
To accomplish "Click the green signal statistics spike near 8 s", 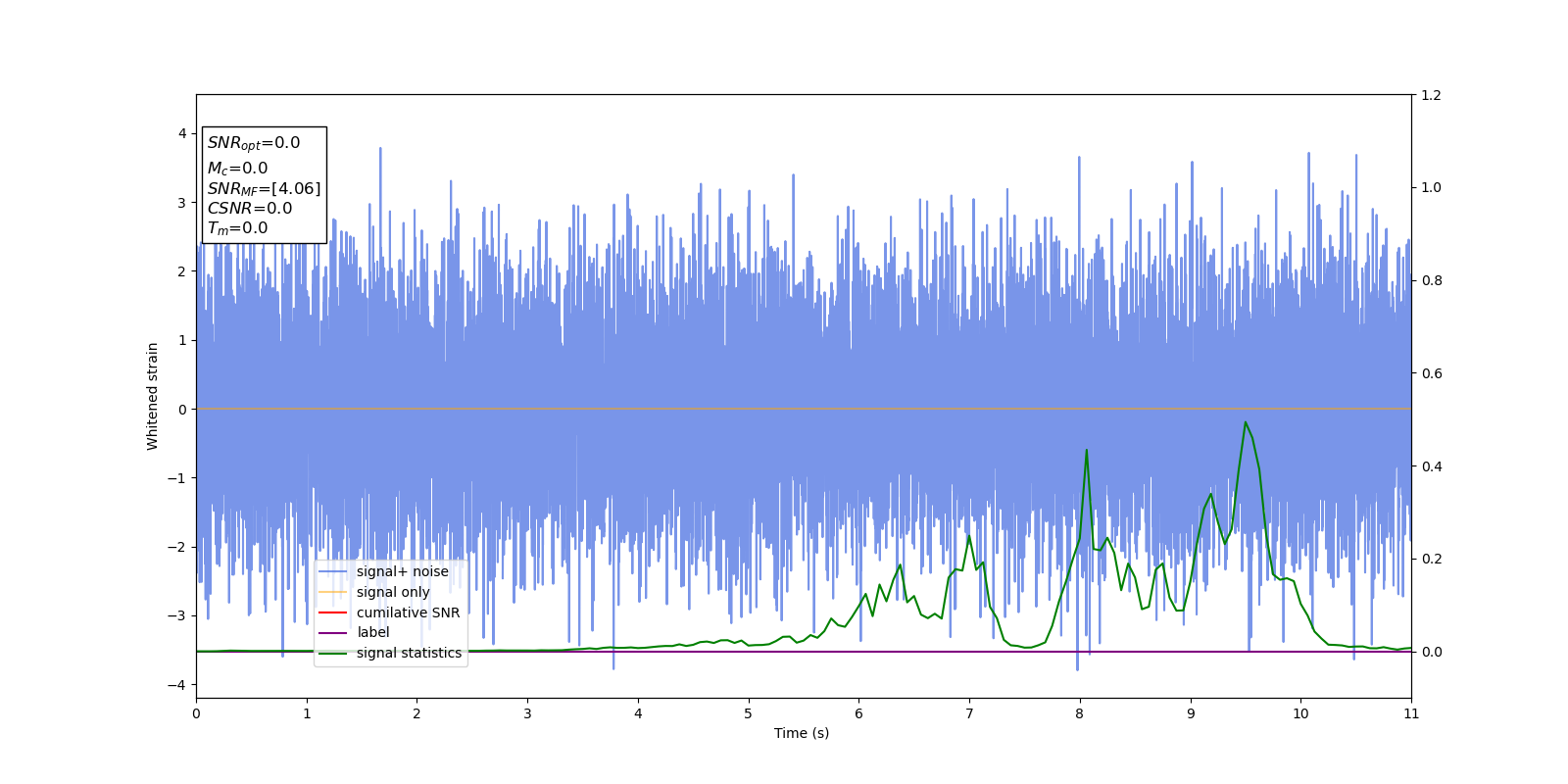I will pyautogui.click(x=1086, y=450).
